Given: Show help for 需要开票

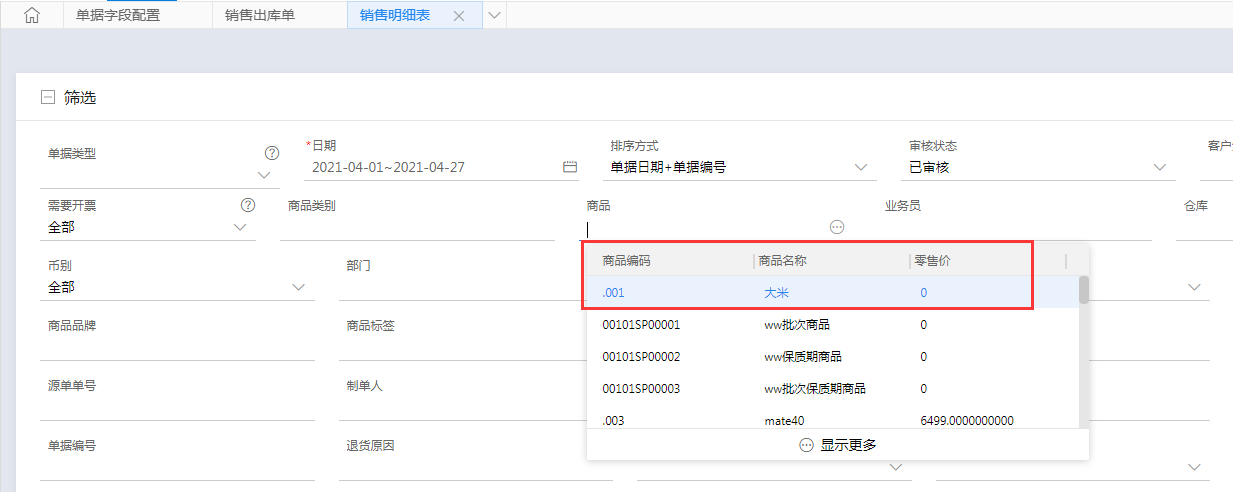Looking at the screenshot, I should point(248,205).
